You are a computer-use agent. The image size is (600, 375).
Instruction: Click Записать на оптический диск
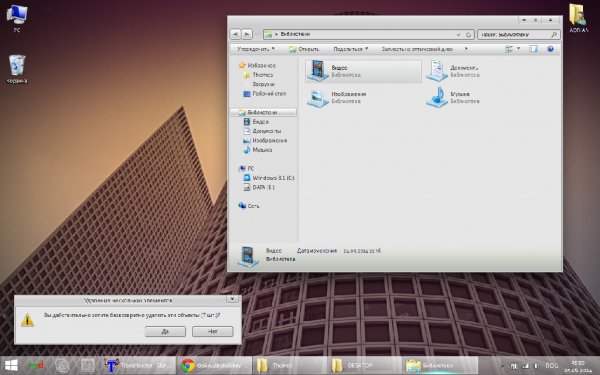tap(417, 49)
